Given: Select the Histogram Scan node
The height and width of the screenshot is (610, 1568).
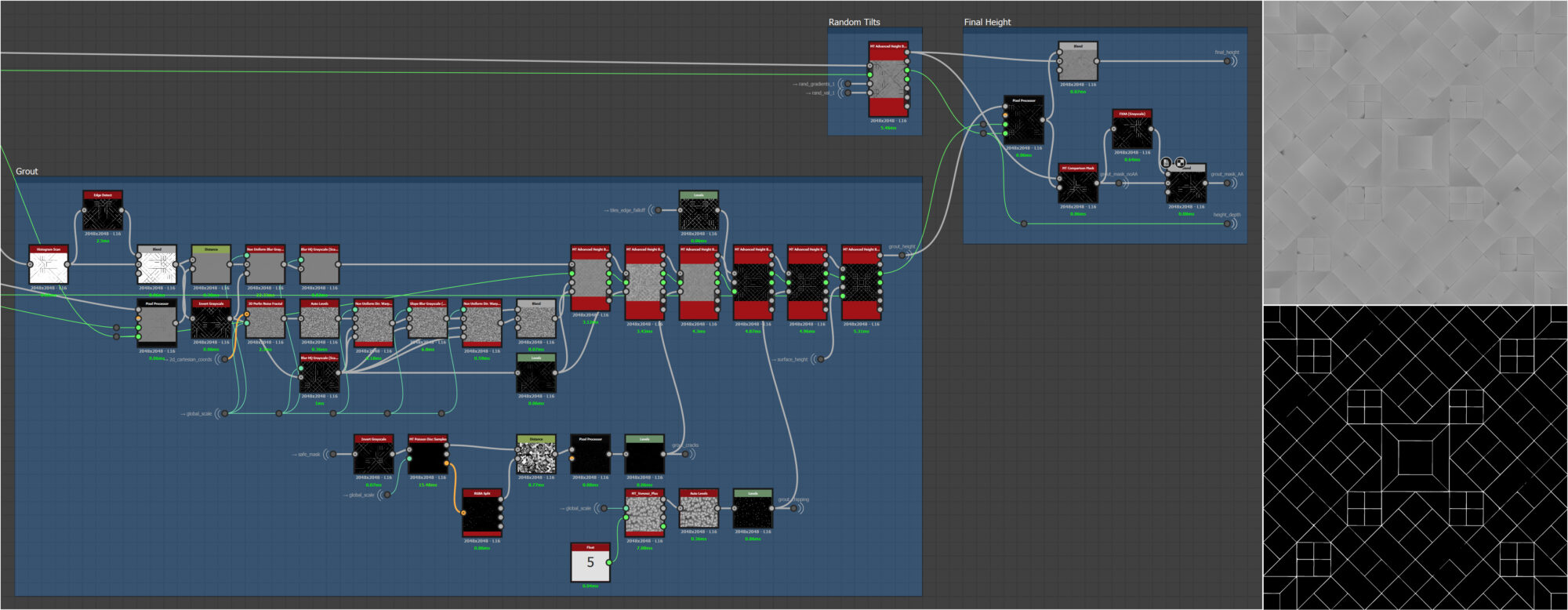Looking at the screenshot, I should pyautogui.click(x=49, y=266).
